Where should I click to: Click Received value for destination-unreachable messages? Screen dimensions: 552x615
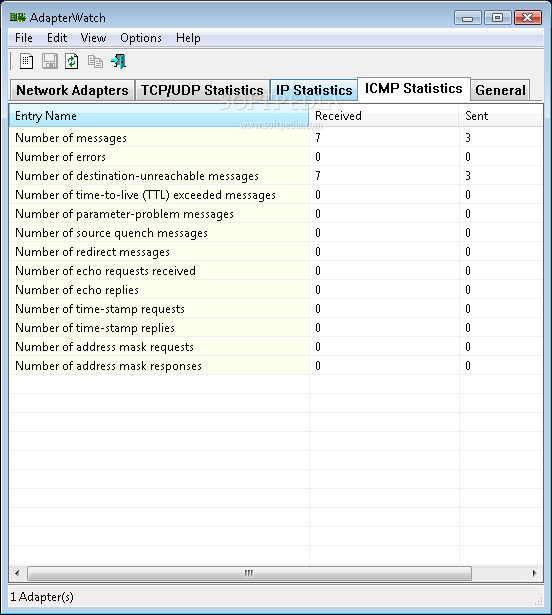[318, 176]
